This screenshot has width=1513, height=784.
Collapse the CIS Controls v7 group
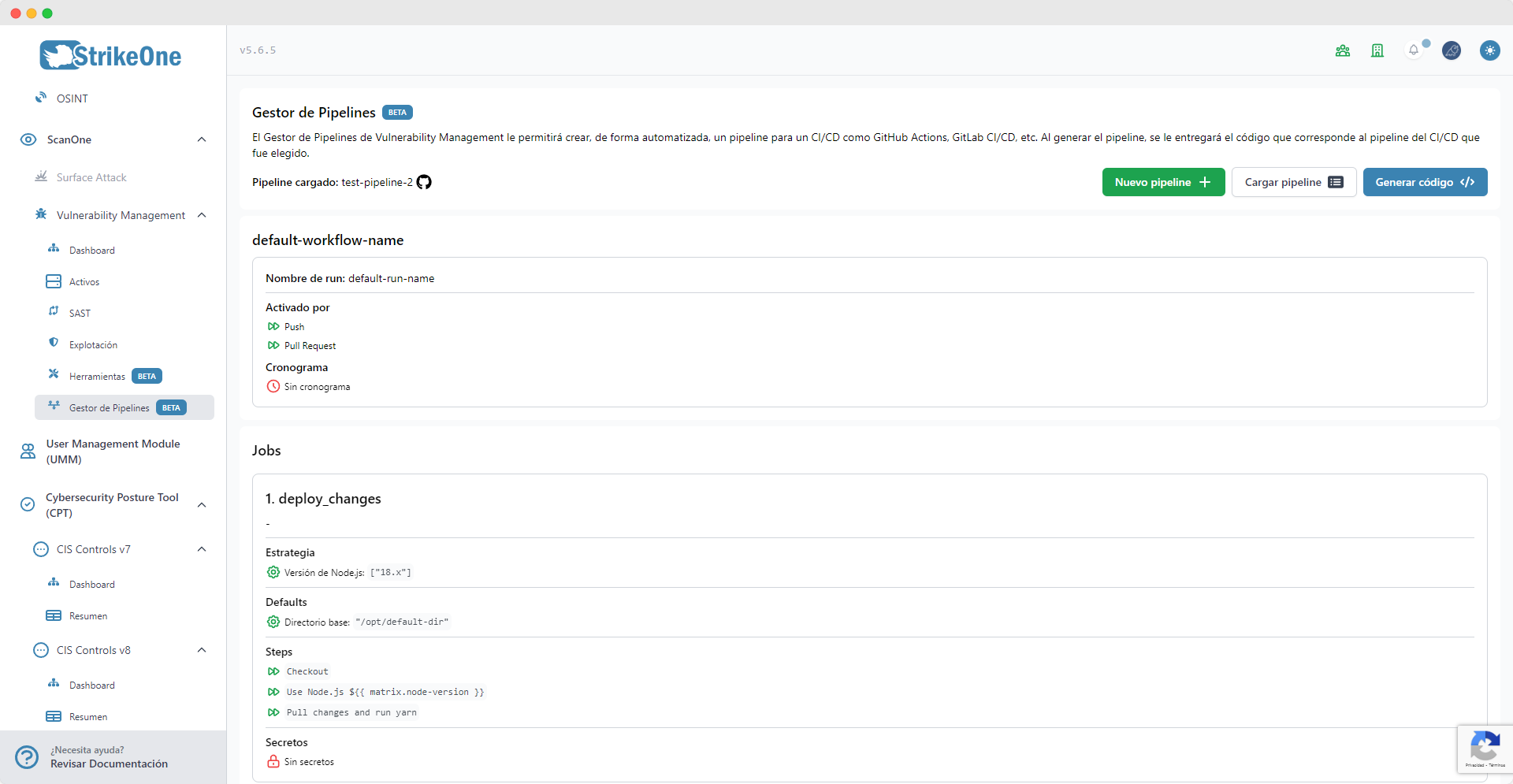202,549
